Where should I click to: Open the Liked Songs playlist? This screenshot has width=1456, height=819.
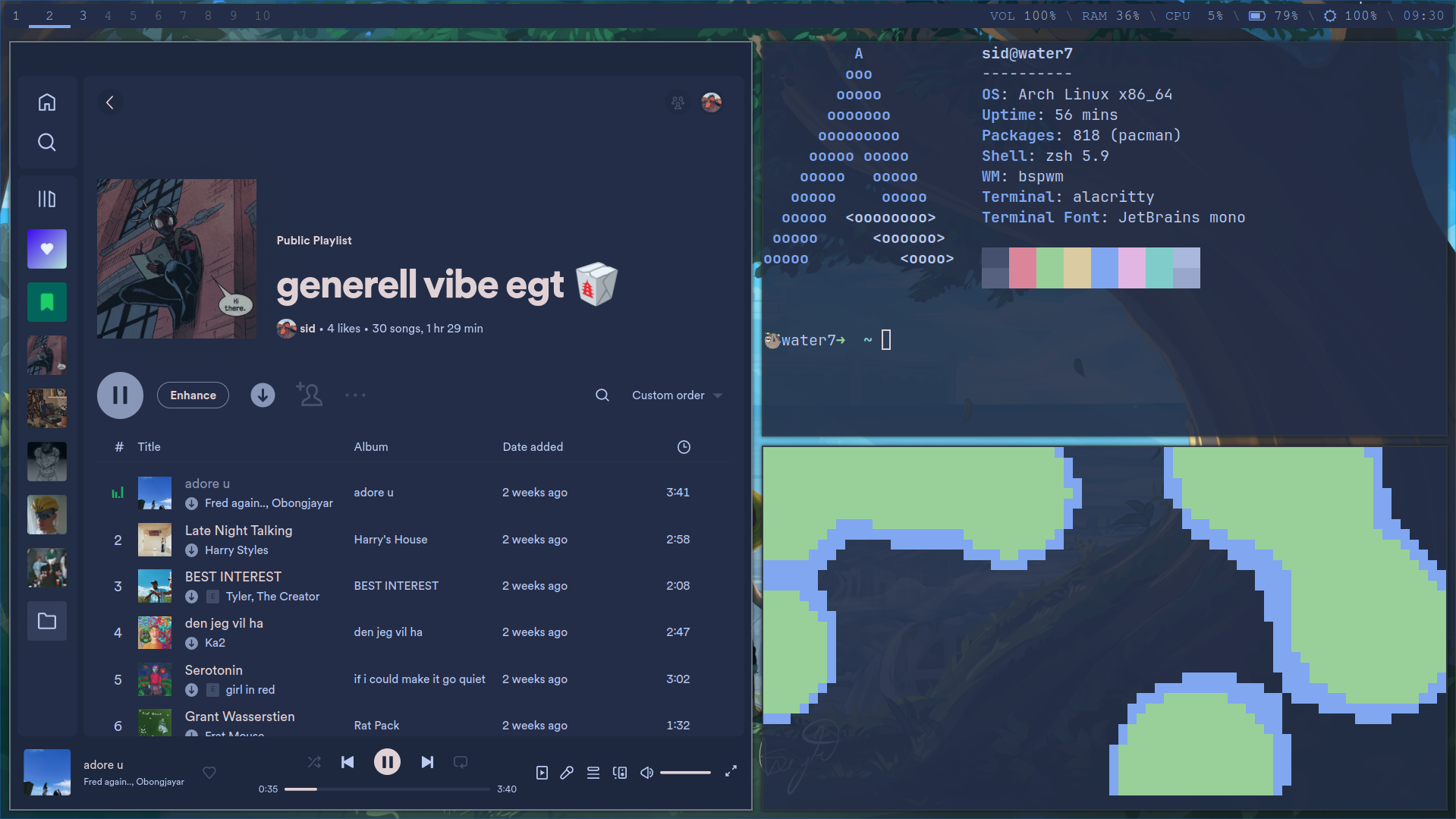47,249
